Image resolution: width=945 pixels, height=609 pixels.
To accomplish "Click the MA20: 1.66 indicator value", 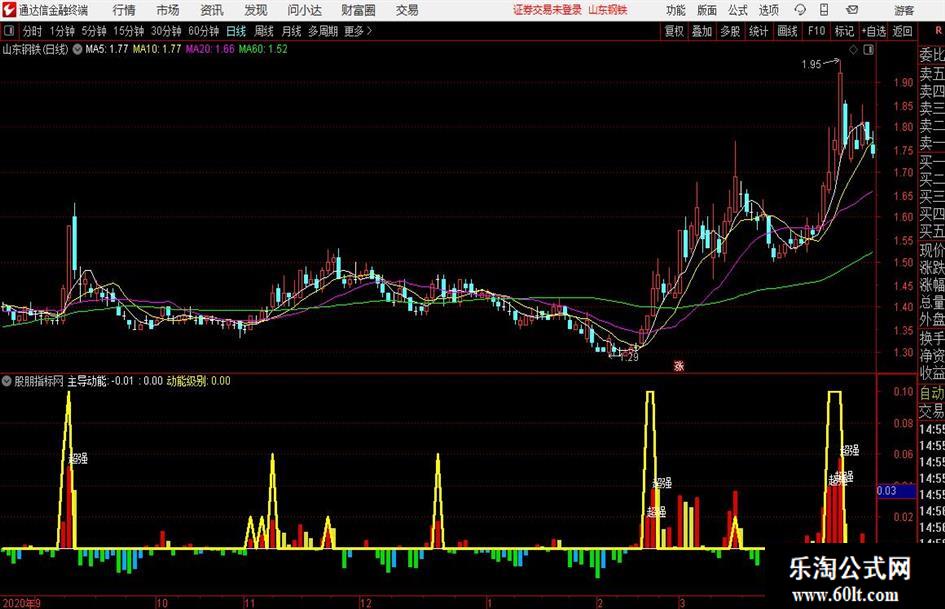I will tap(210, 49).
